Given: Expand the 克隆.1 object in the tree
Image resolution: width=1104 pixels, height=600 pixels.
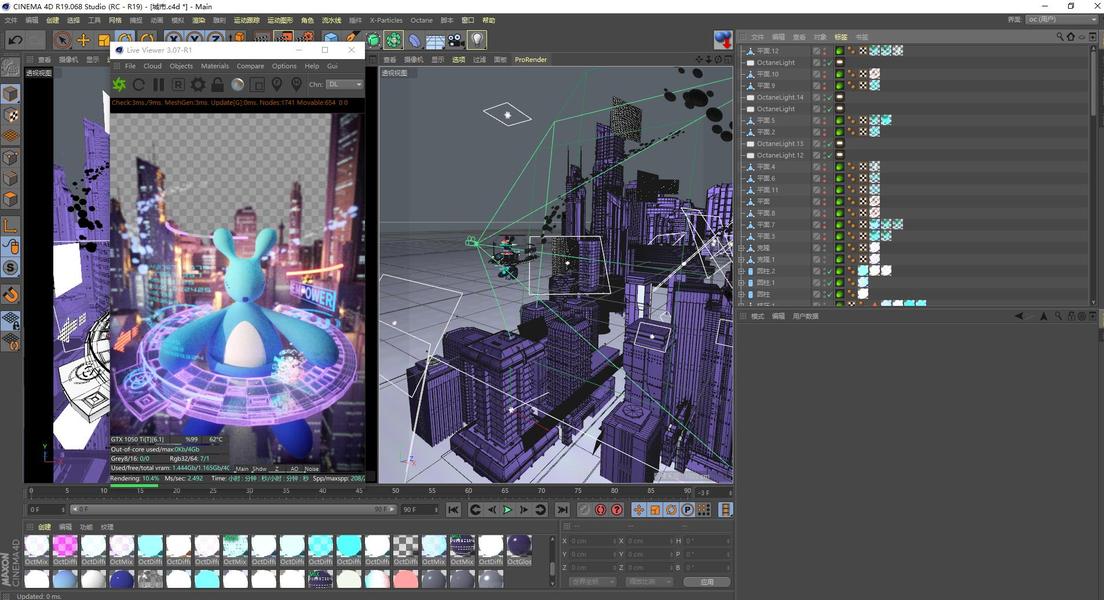Looking at the screenshot, I should (741, 259).
